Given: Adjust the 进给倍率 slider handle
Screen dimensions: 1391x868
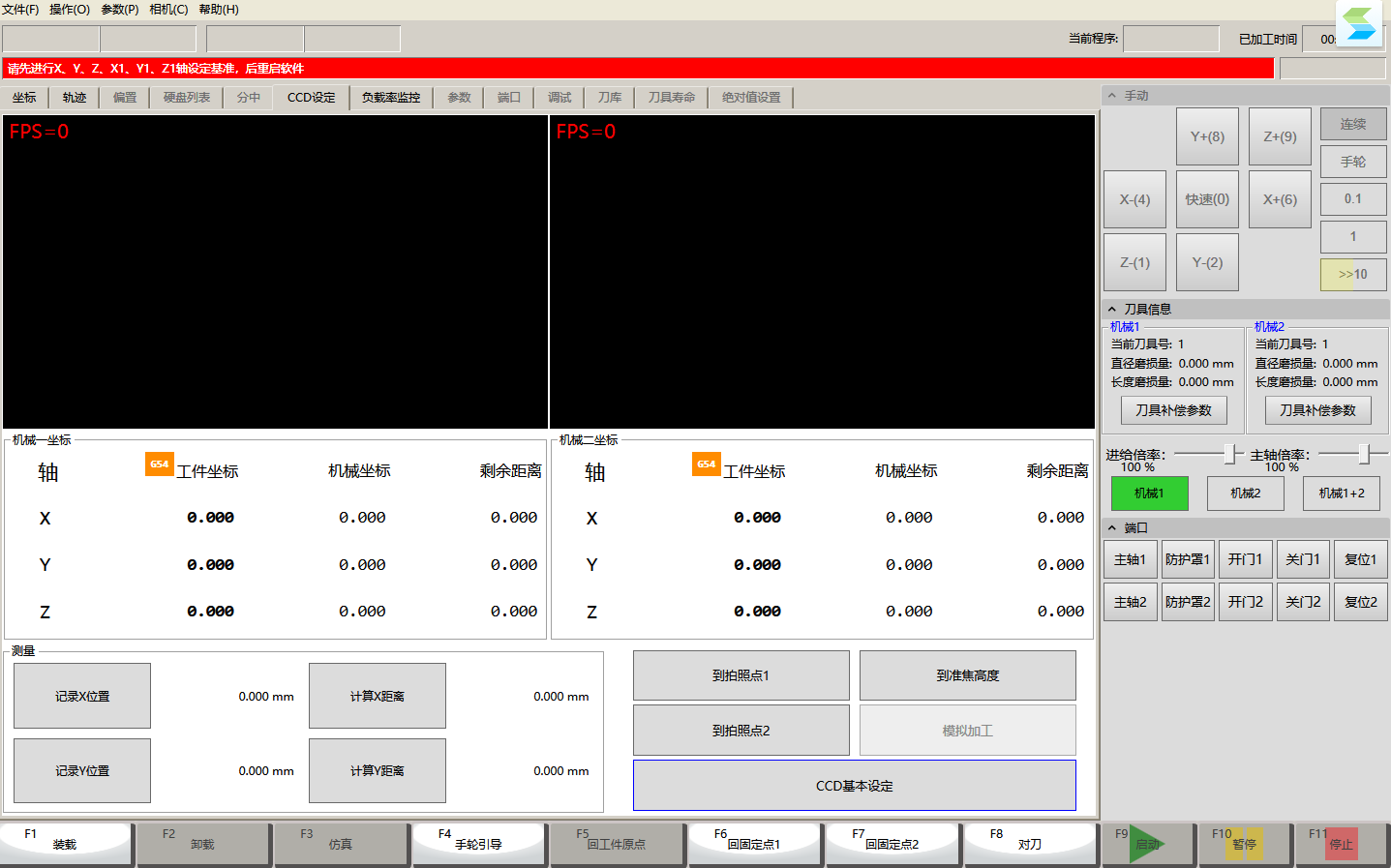Looking at the screenshot, I should [x=1229, y=454].
